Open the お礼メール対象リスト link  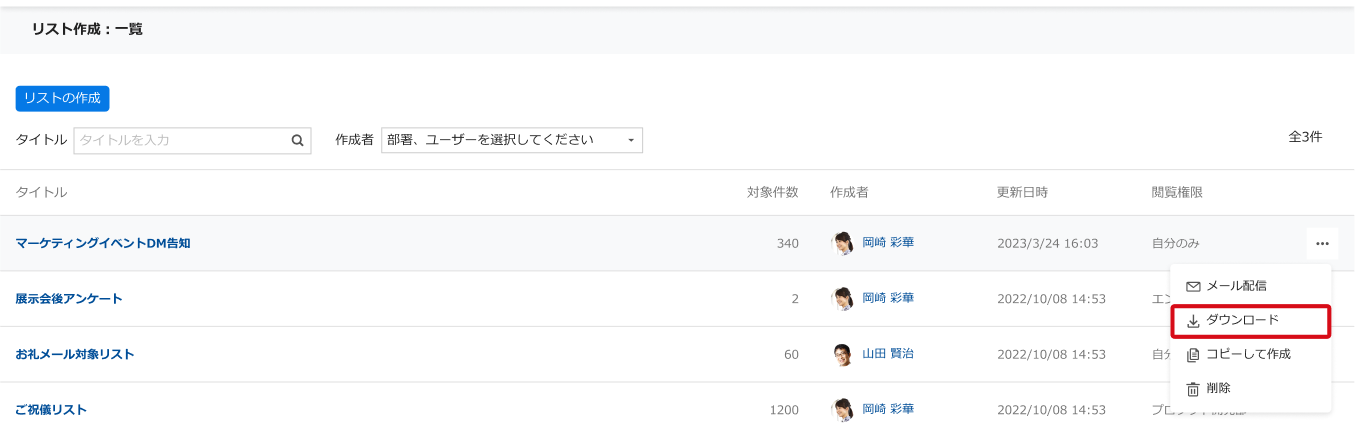pyautogui.click(x=75, y=354)
